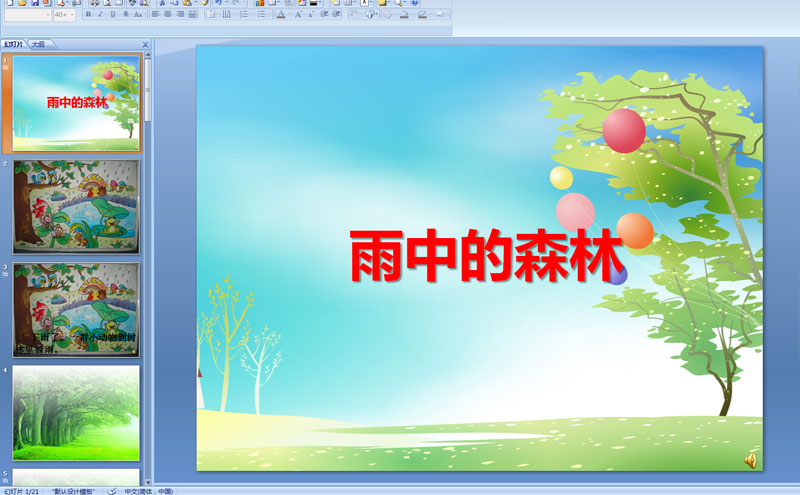Click the 中文(简体, 中国) language indicator
The width and height of the screenshot is (800, 495).
coord(148,491)
